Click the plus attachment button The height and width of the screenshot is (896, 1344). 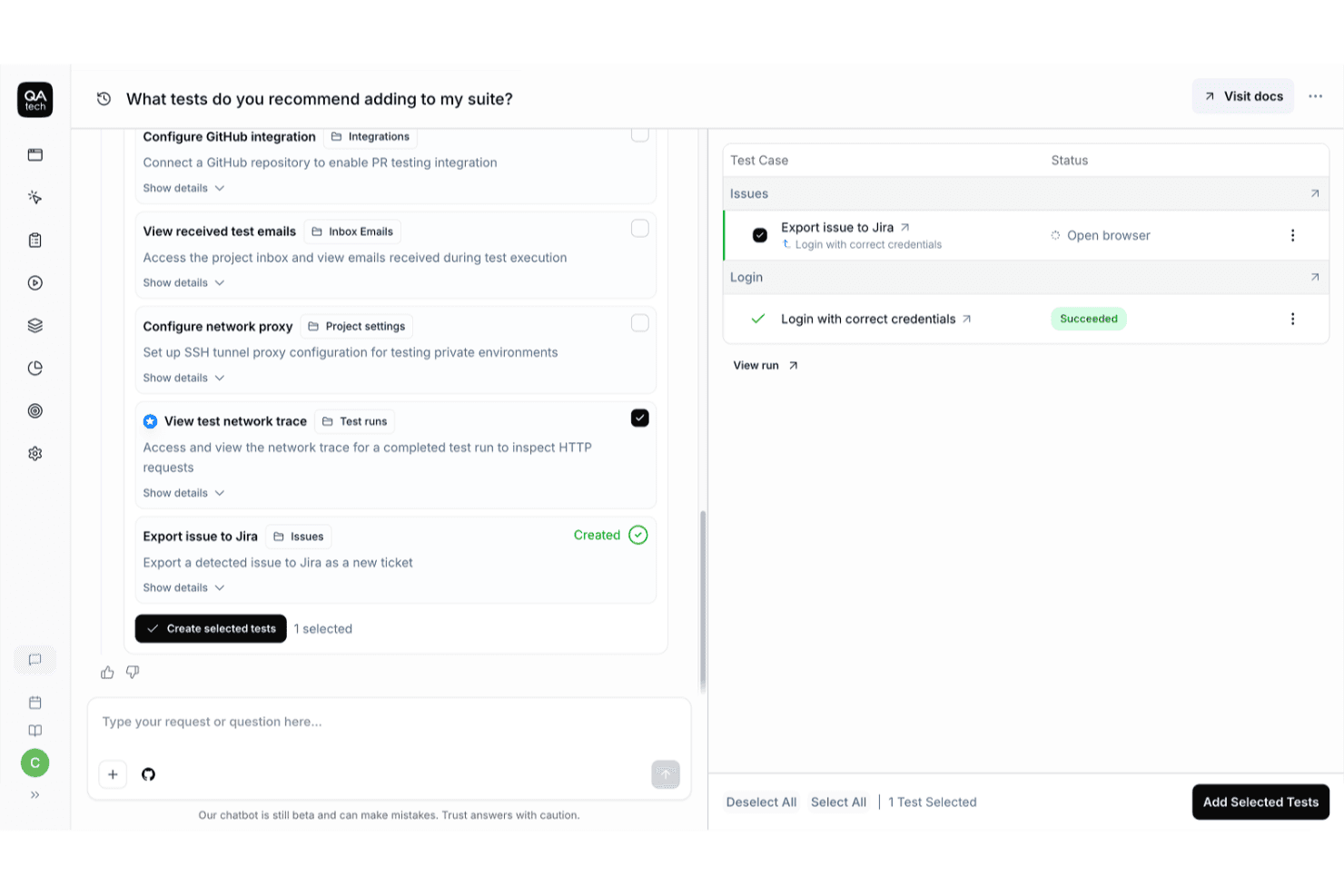point(113,774)
